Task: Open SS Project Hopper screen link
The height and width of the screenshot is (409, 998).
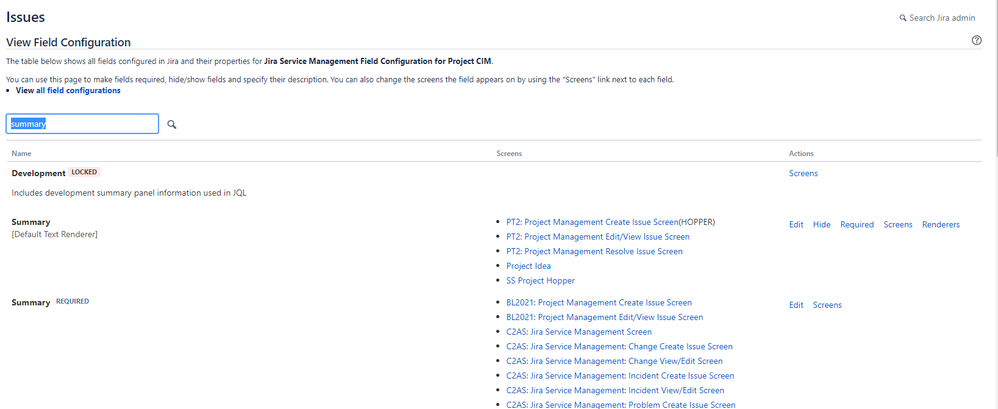Action: click(540, 281)
